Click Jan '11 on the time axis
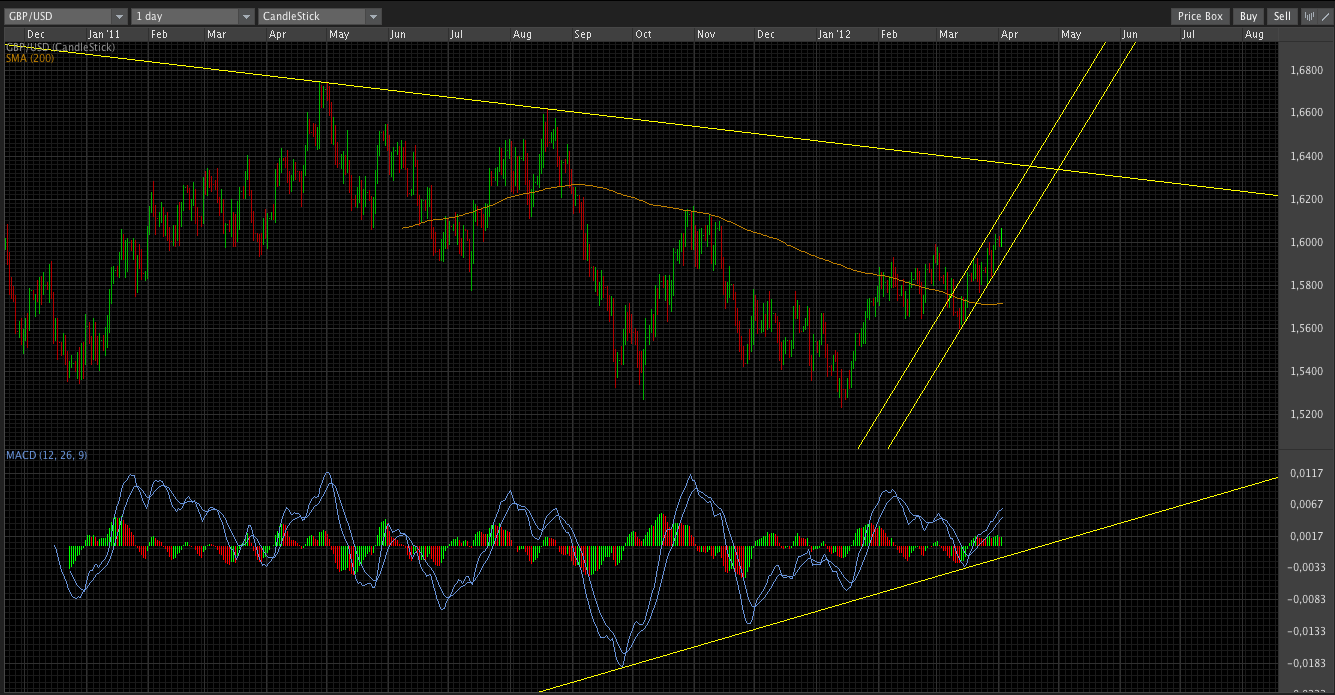1335x695 pixels. (105, 34)
